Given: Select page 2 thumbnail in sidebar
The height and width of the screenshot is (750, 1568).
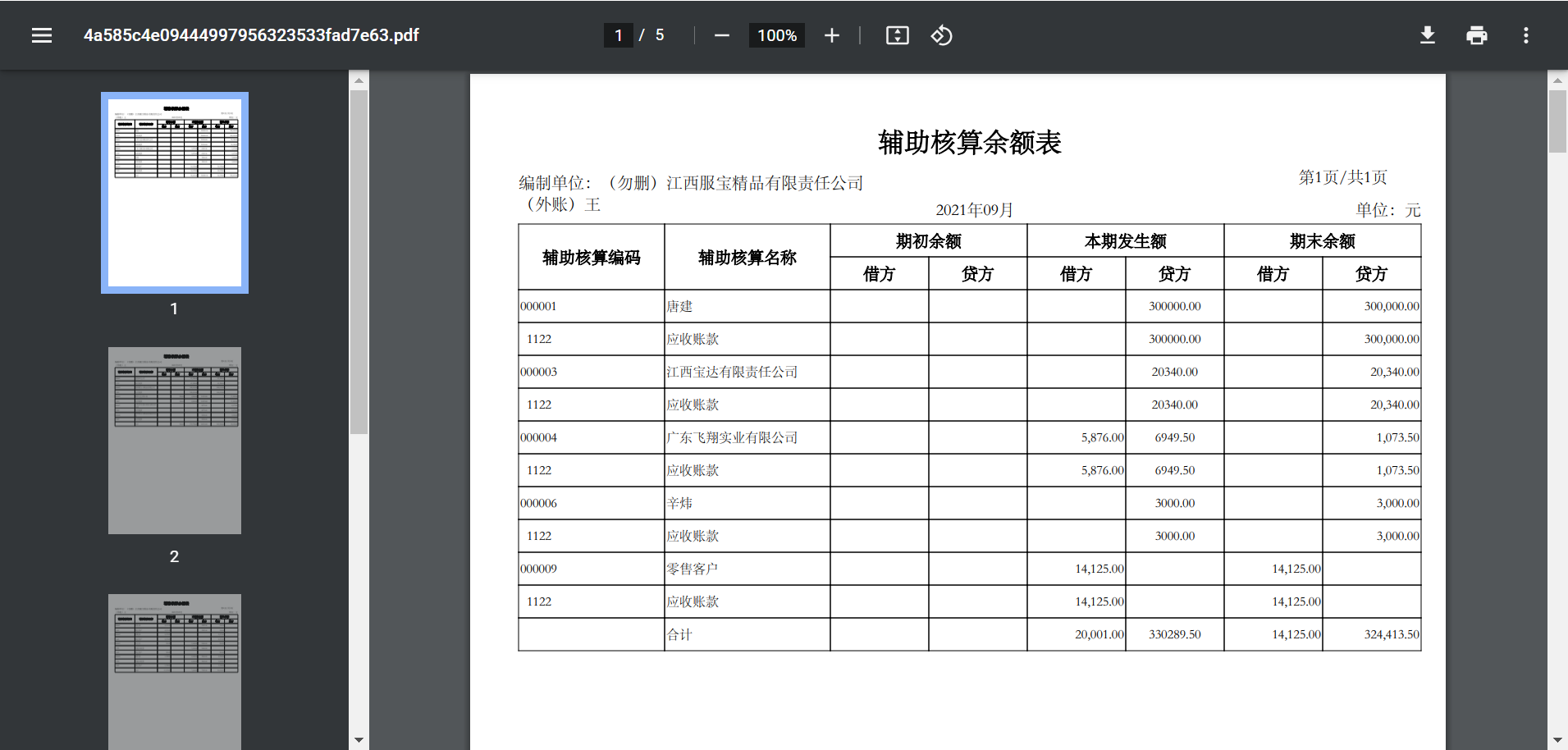Looking at the screenshot, I should [174, 440].
